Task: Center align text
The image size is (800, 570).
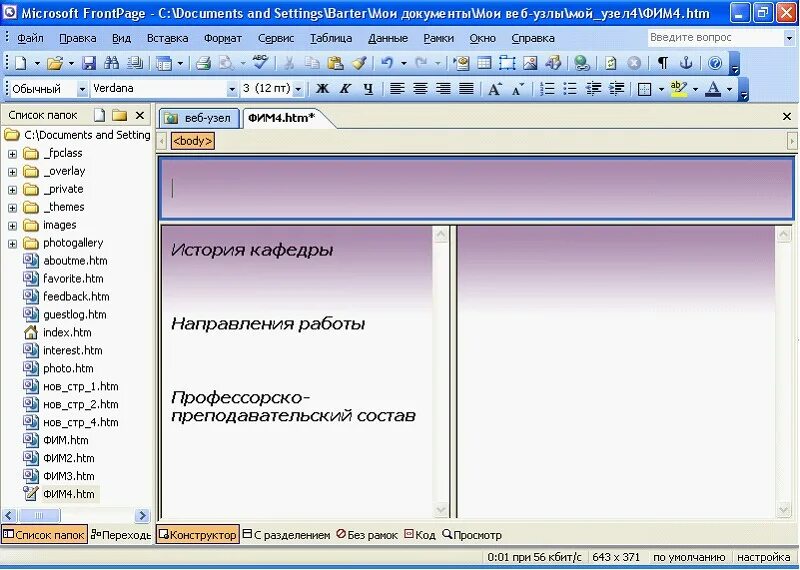Action: coord(420,89)
